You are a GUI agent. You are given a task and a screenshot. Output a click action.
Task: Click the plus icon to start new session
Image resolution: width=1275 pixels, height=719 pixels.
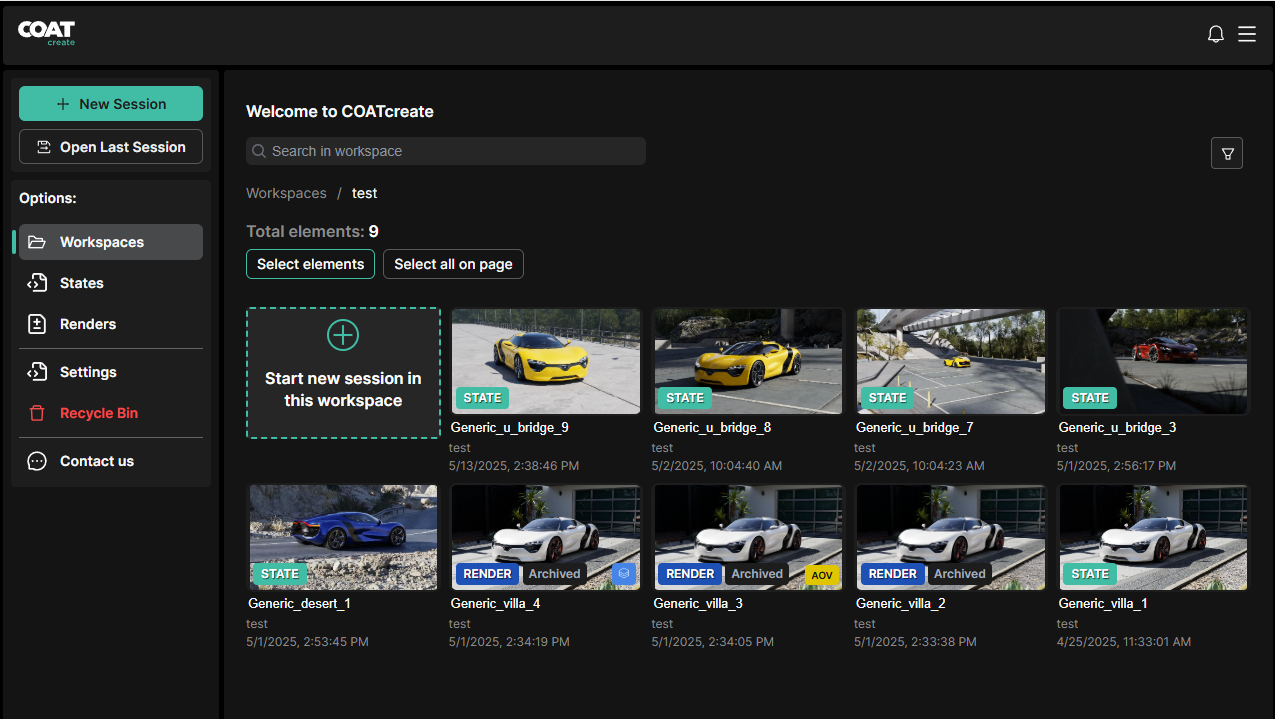click(x=343, y=335)
